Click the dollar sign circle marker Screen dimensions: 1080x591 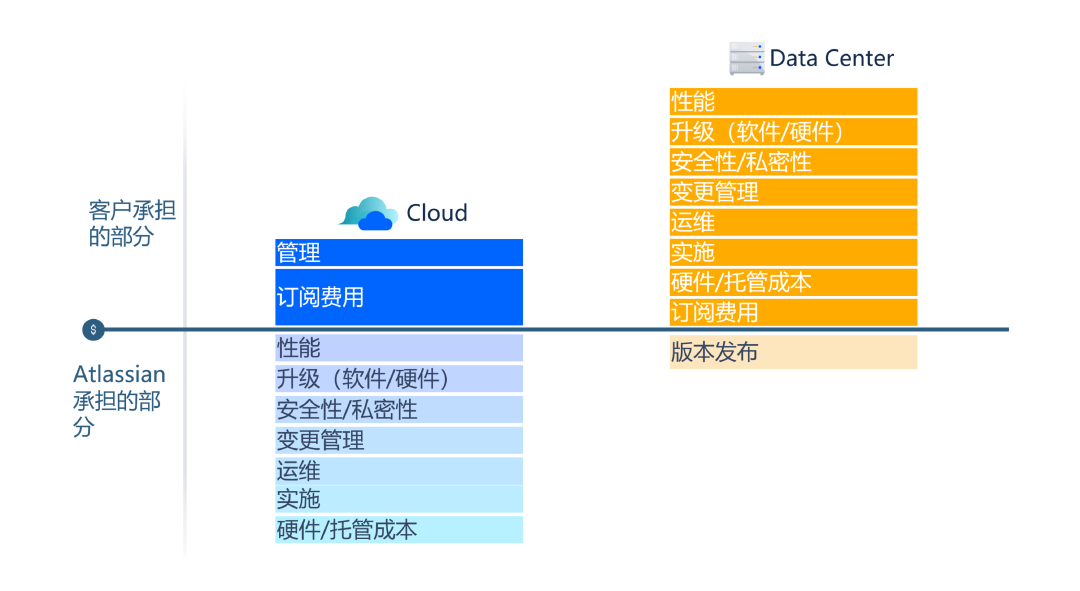point(93,330)
